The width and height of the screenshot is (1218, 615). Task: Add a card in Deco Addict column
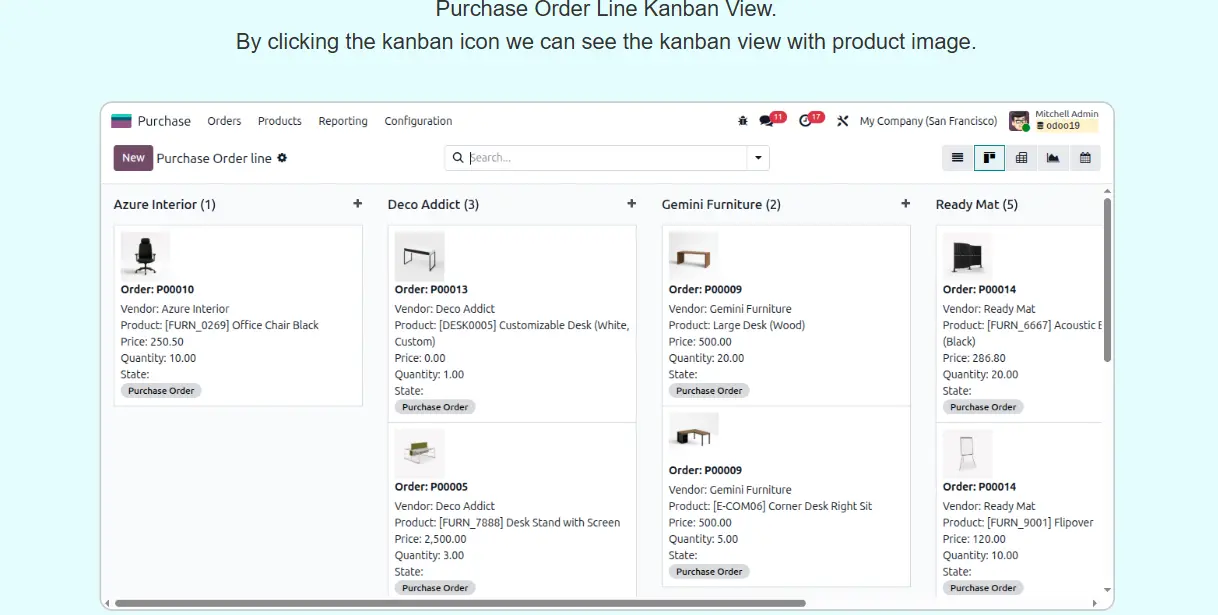(631, 204)
